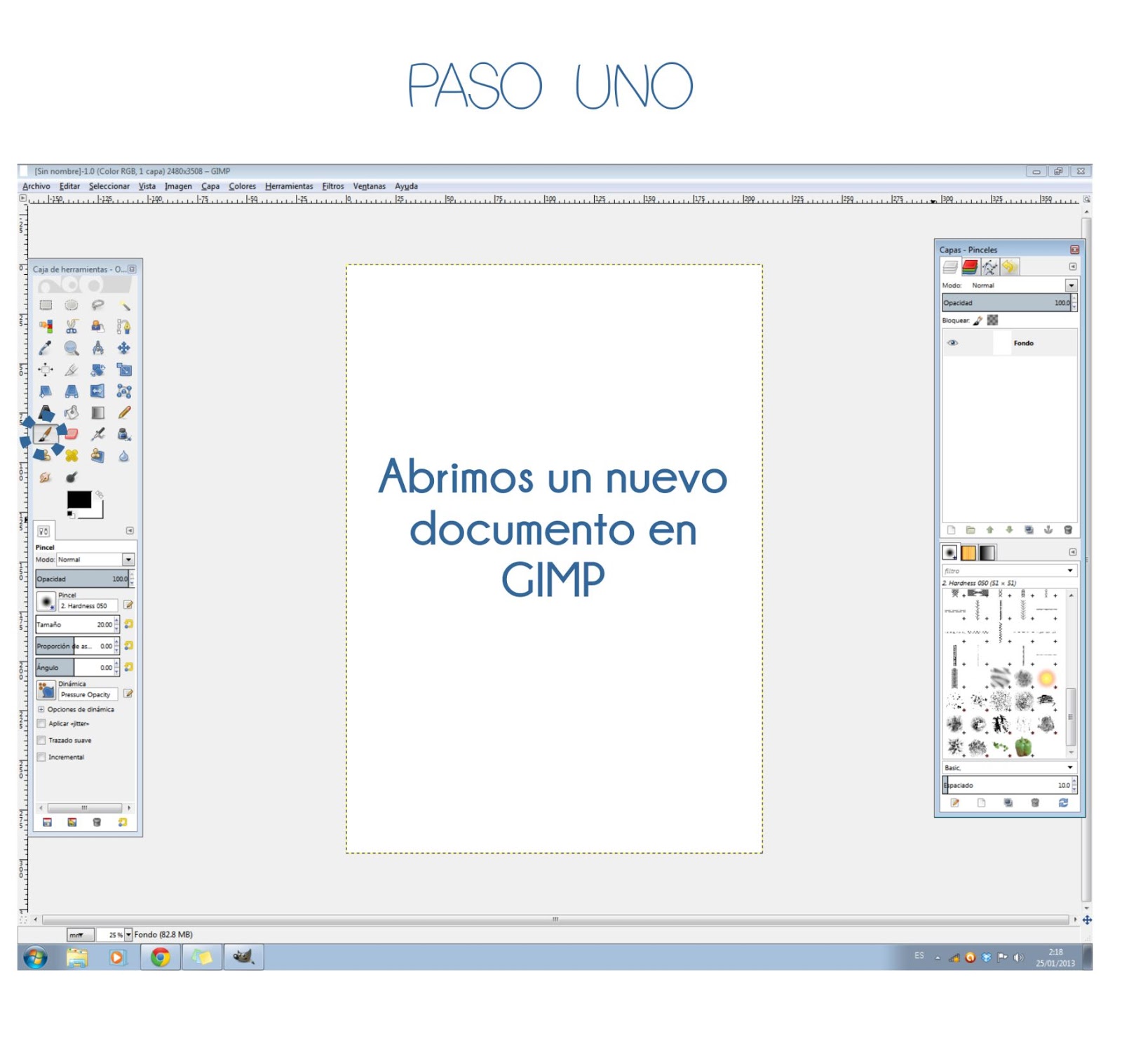
Task: Open the Archivo menu
Action: pos(36,187)
